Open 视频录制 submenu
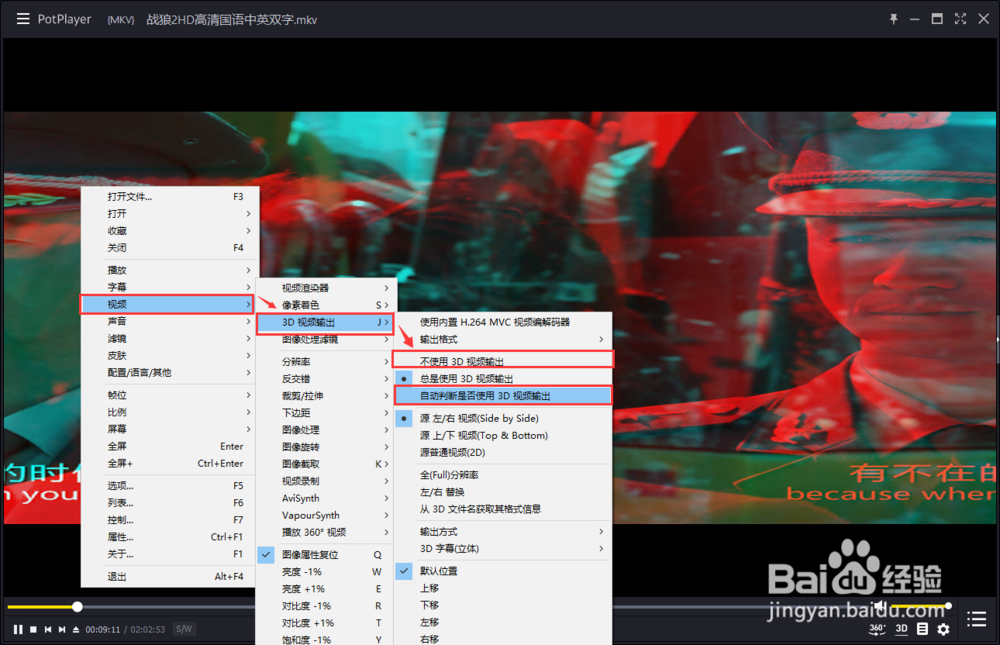1000x645 pixels. click(325, 481)
